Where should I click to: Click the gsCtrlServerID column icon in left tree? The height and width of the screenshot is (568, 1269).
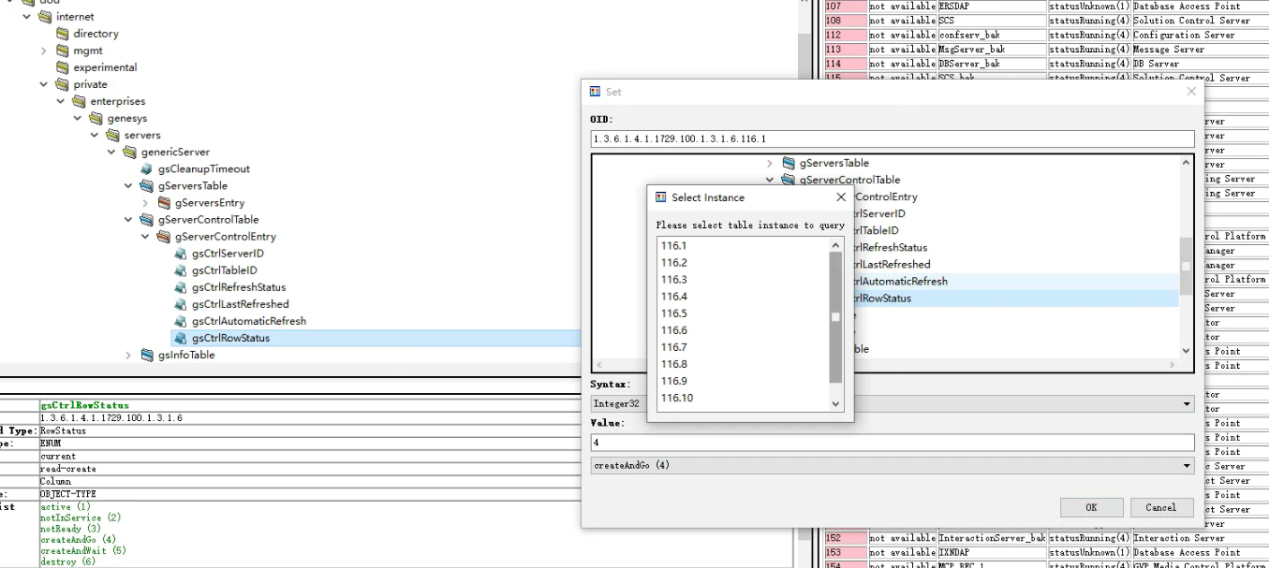181,254
